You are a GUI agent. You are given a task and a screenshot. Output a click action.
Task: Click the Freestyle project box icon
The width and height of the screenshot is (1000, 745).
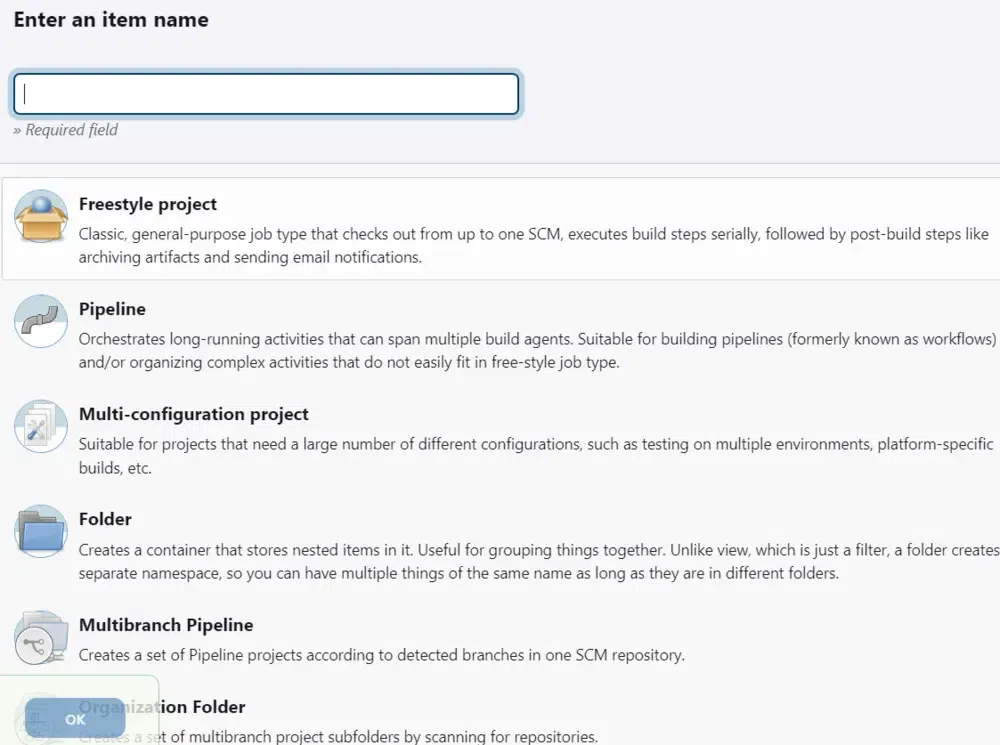tap(41, 216)
